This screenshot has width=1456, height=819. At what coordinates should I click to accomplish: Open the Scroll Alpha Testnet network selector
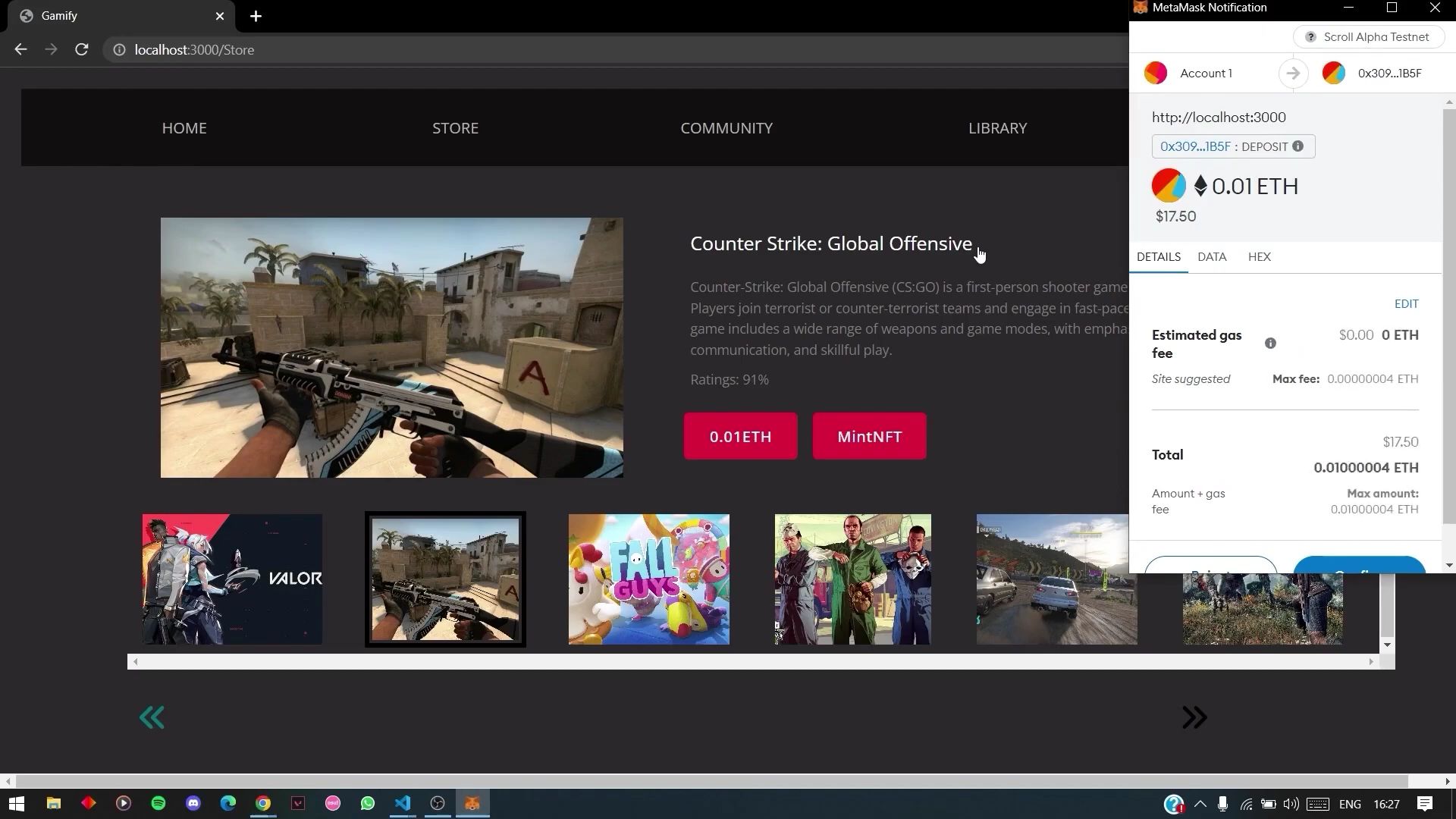(x=1369, y=37)
